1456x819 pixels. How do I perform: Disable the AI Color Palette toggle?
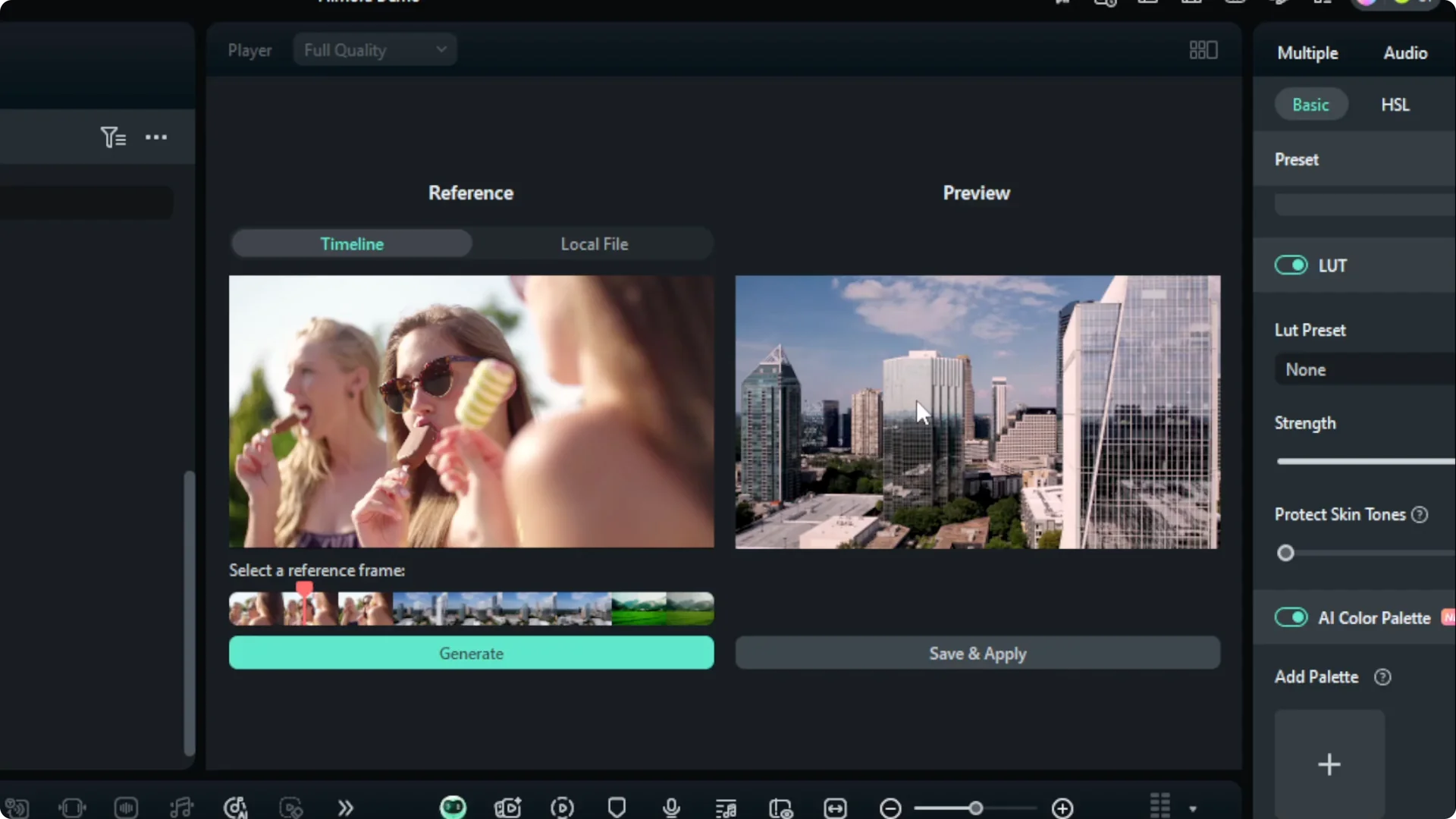(1291, 618)
